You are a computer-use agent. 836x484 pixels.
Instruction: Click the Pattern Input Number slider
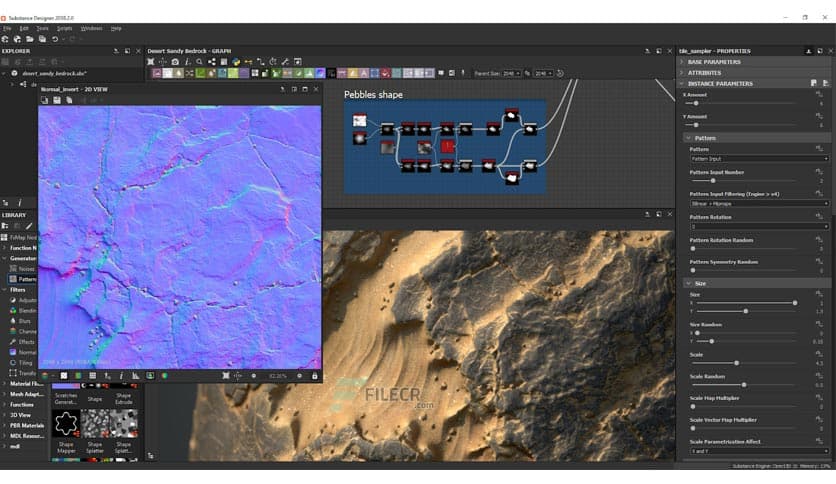coord(713,181)
